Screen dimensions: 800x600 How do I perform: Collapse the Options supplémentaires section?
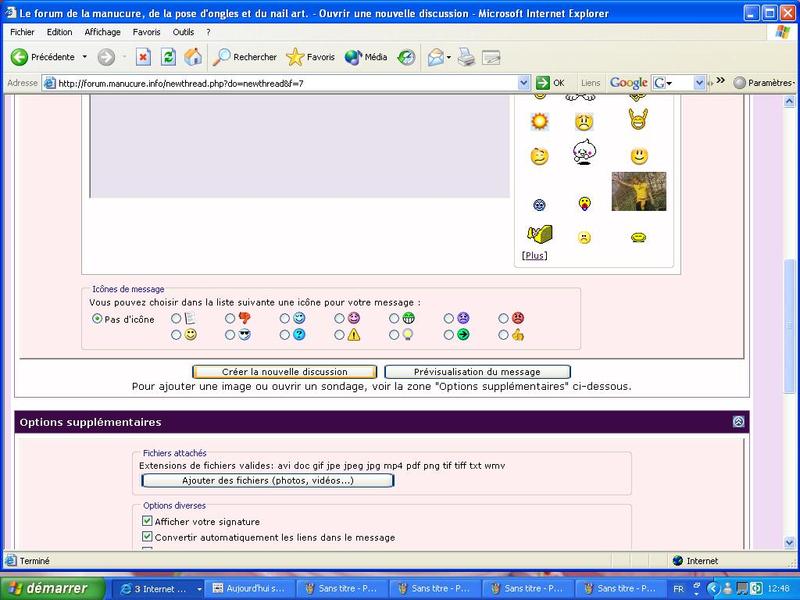738,422
